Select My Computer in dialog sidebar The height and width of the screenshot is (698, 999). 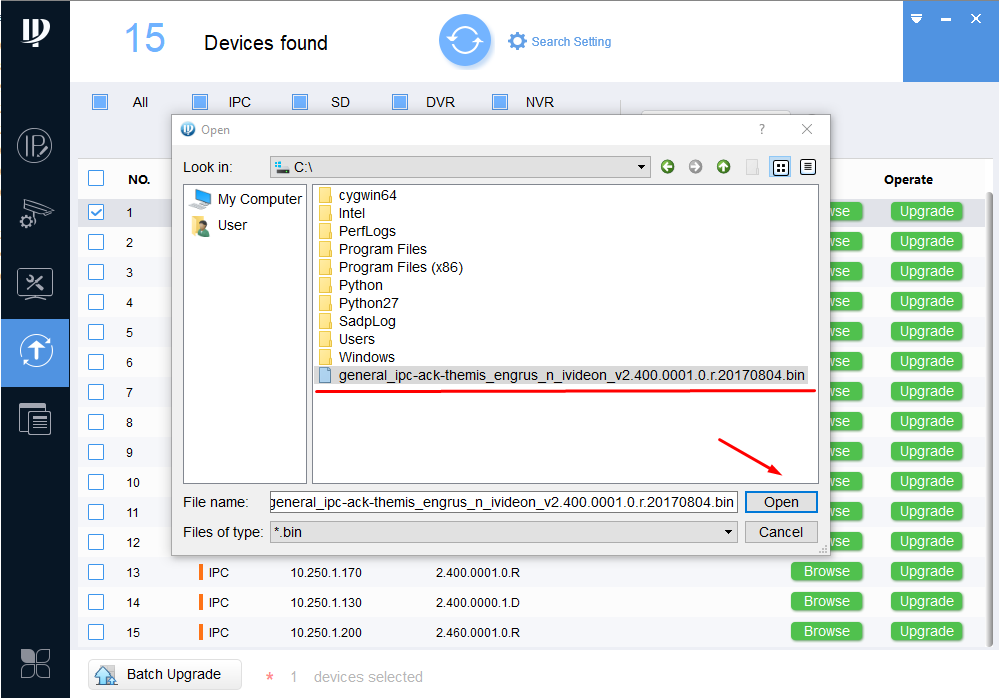tap(247, 199)
